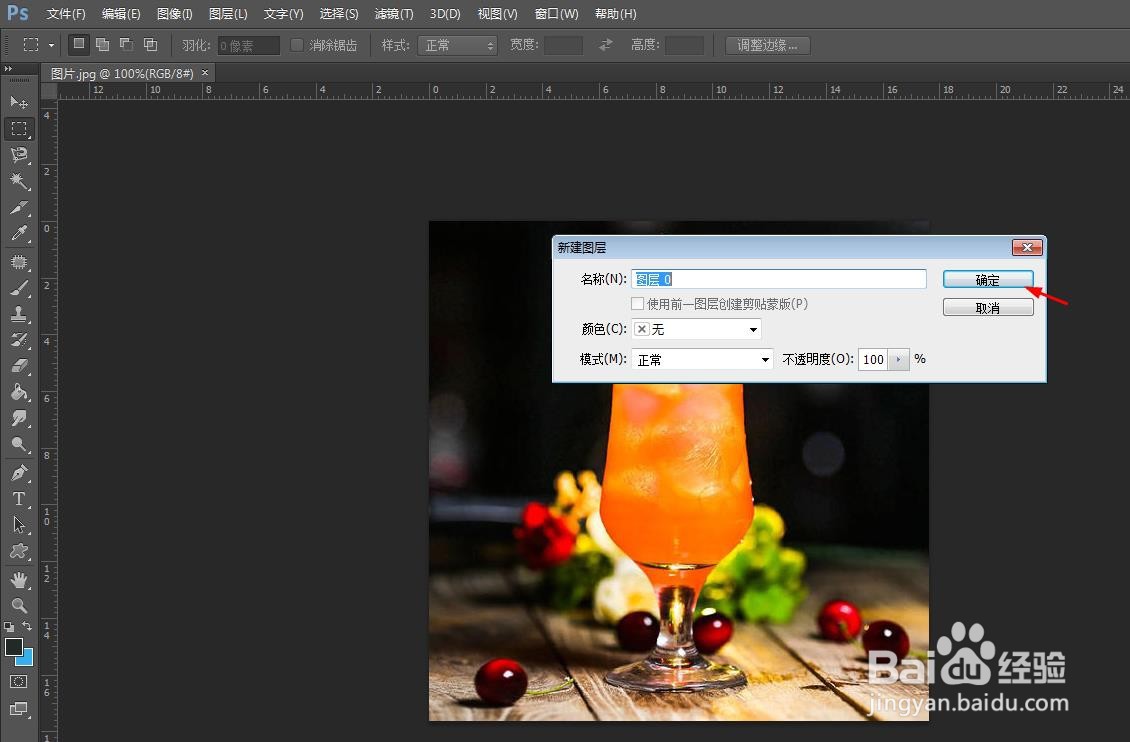The image size is (1130, 742).
Task: Open the 滤镜(T) menu
Action: pos(394,14)
